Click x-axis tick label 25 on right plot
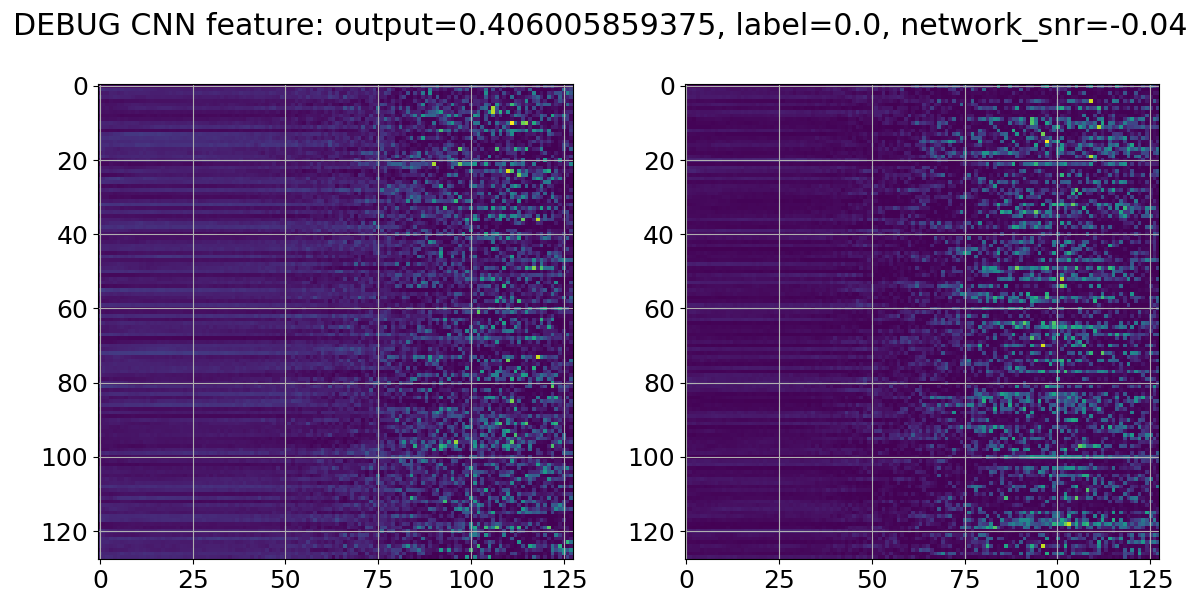 779,578
